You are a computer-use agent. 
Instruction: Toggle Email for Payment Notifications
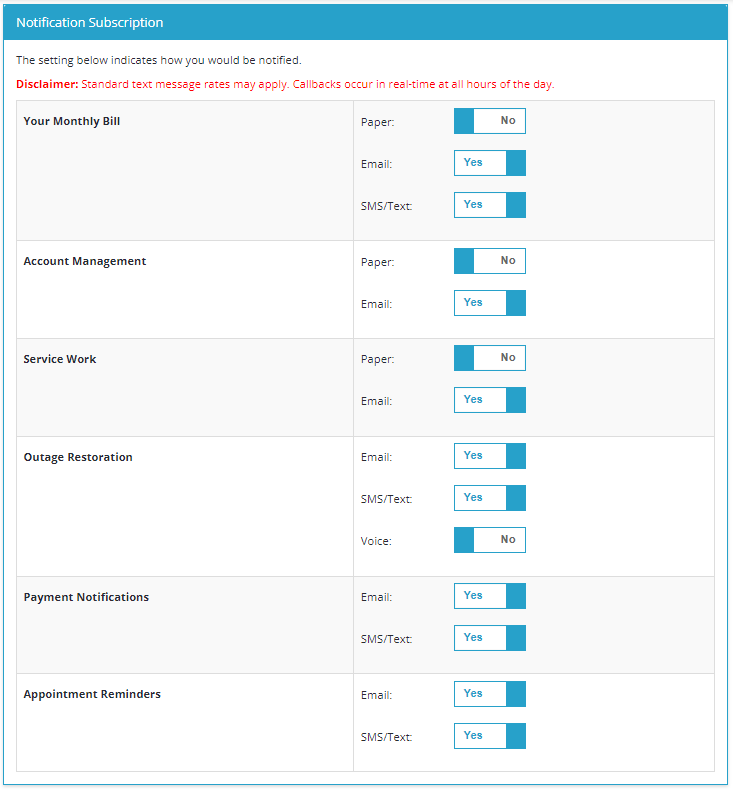(489, 596)
